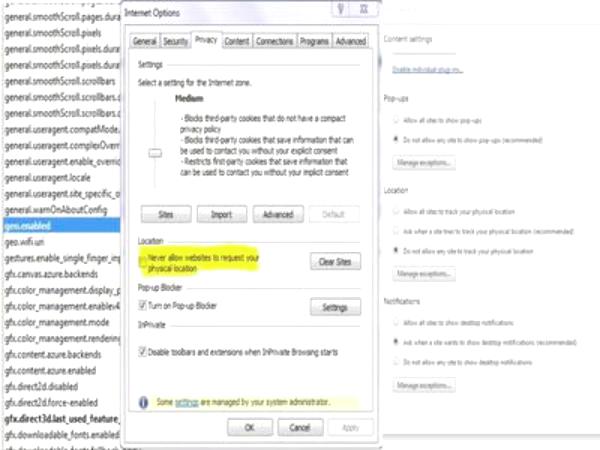Select Do not allow any site to show notifications
Image resolution: width=600 pixels, height=450 pixels.
coord(396,362)
